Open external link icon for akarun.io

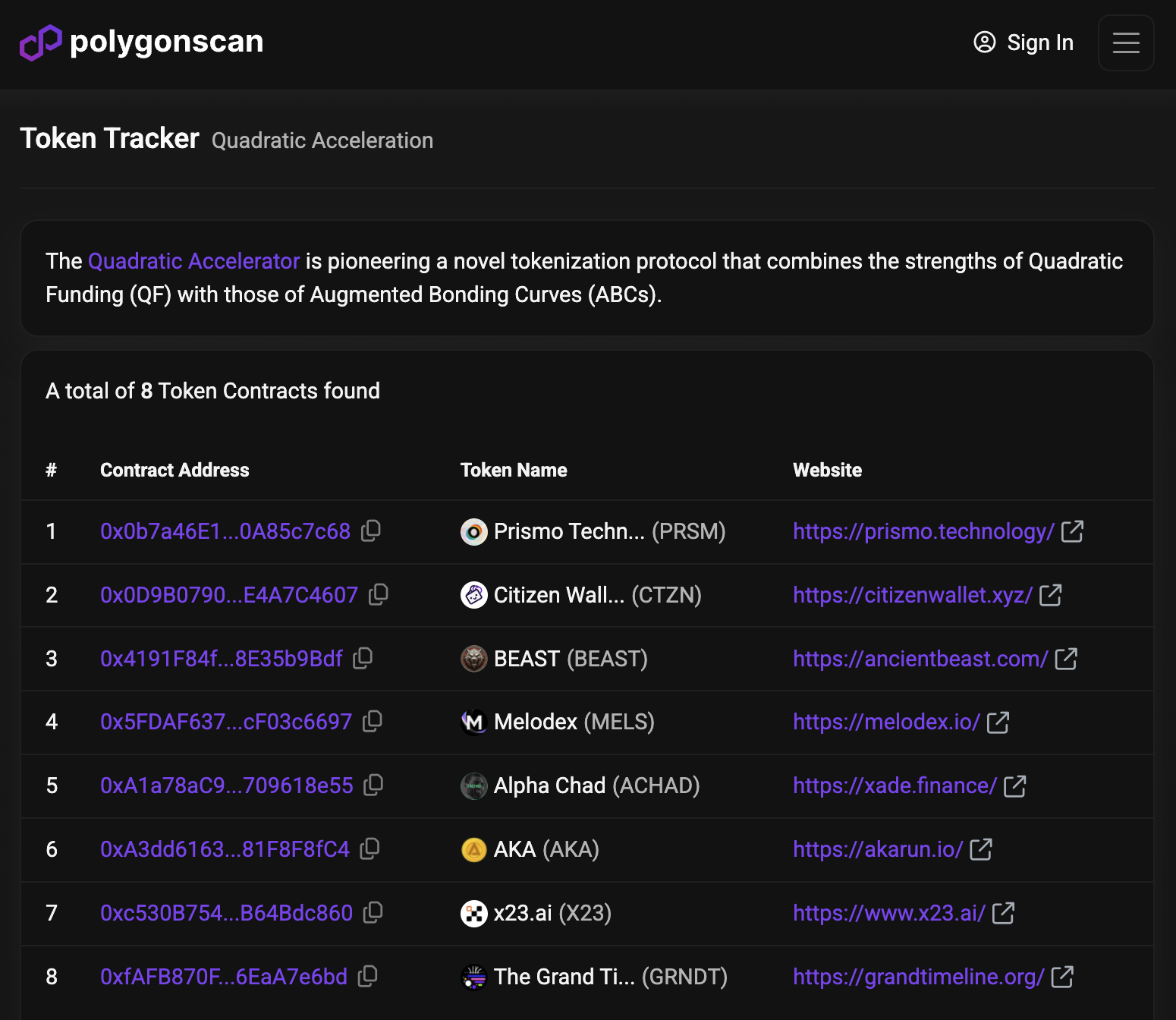[981, 849]
